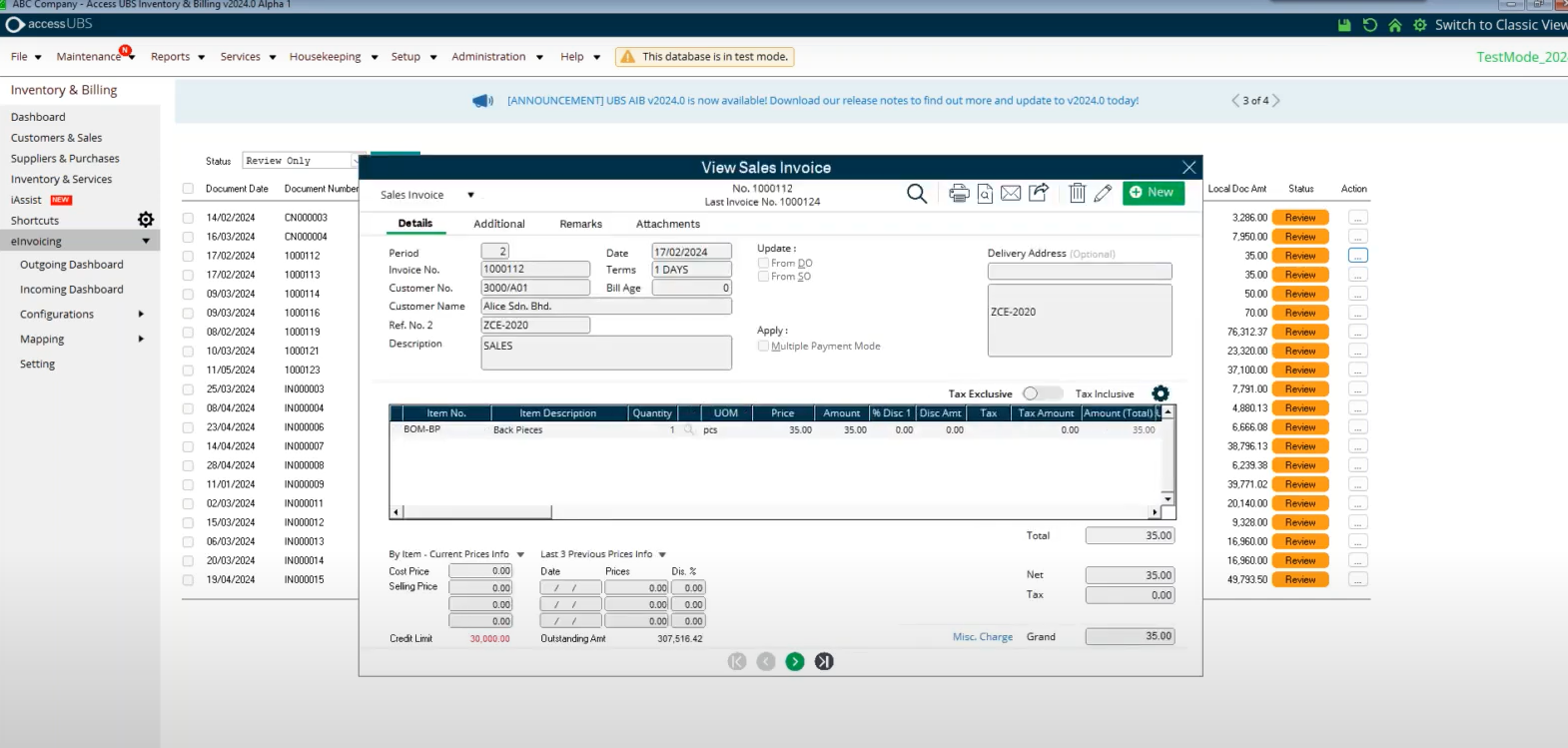This screenshot has width=1568, height=748.
Task: Select checkbox for row CN000004
Action: point(188,237)
